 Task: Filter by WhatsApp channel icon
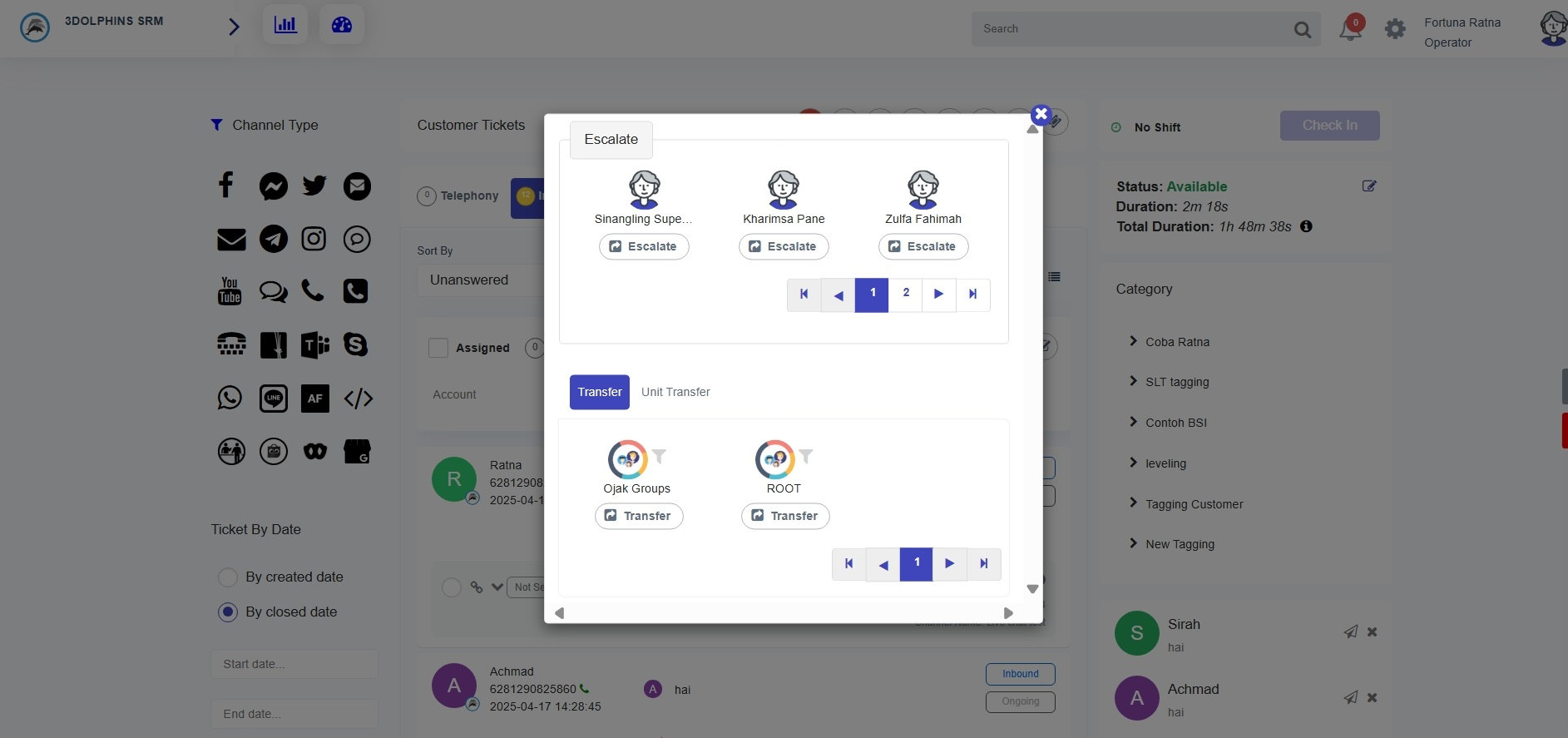tap(230, 398)
